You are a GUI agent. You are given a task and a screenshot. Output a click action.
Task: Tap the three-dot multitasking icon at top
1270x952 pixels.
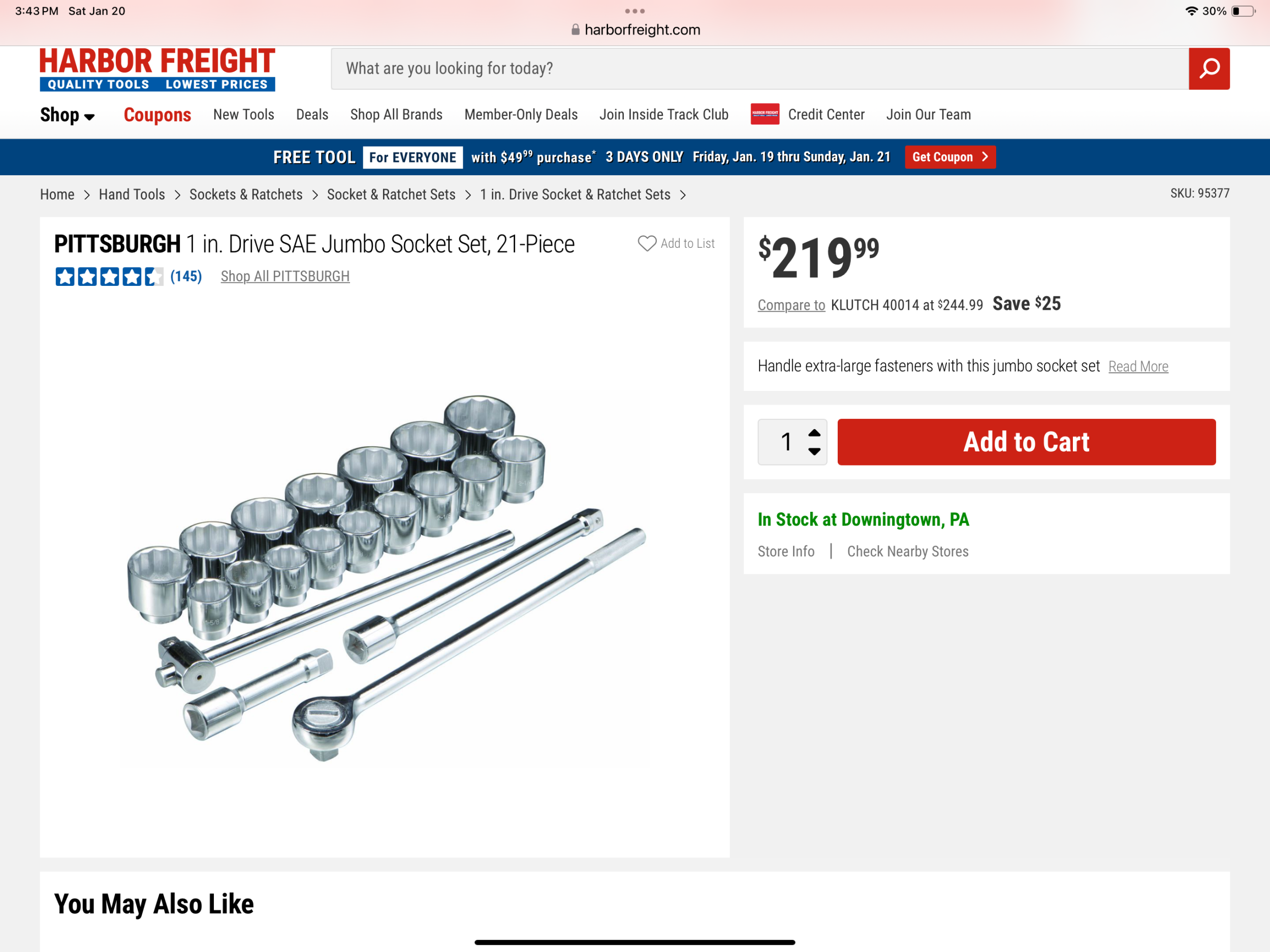coord(634,11)
